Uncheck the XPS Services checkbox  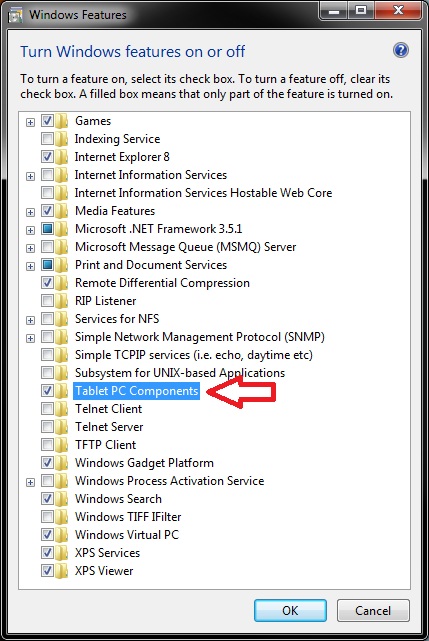click(x=47, y=552)
